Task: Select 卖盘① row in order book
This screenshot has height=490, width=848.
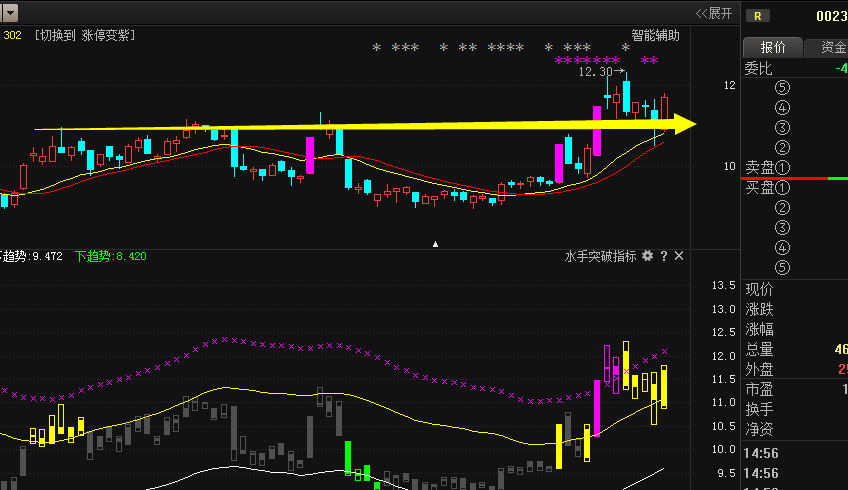Action: [x=767, y=167]
